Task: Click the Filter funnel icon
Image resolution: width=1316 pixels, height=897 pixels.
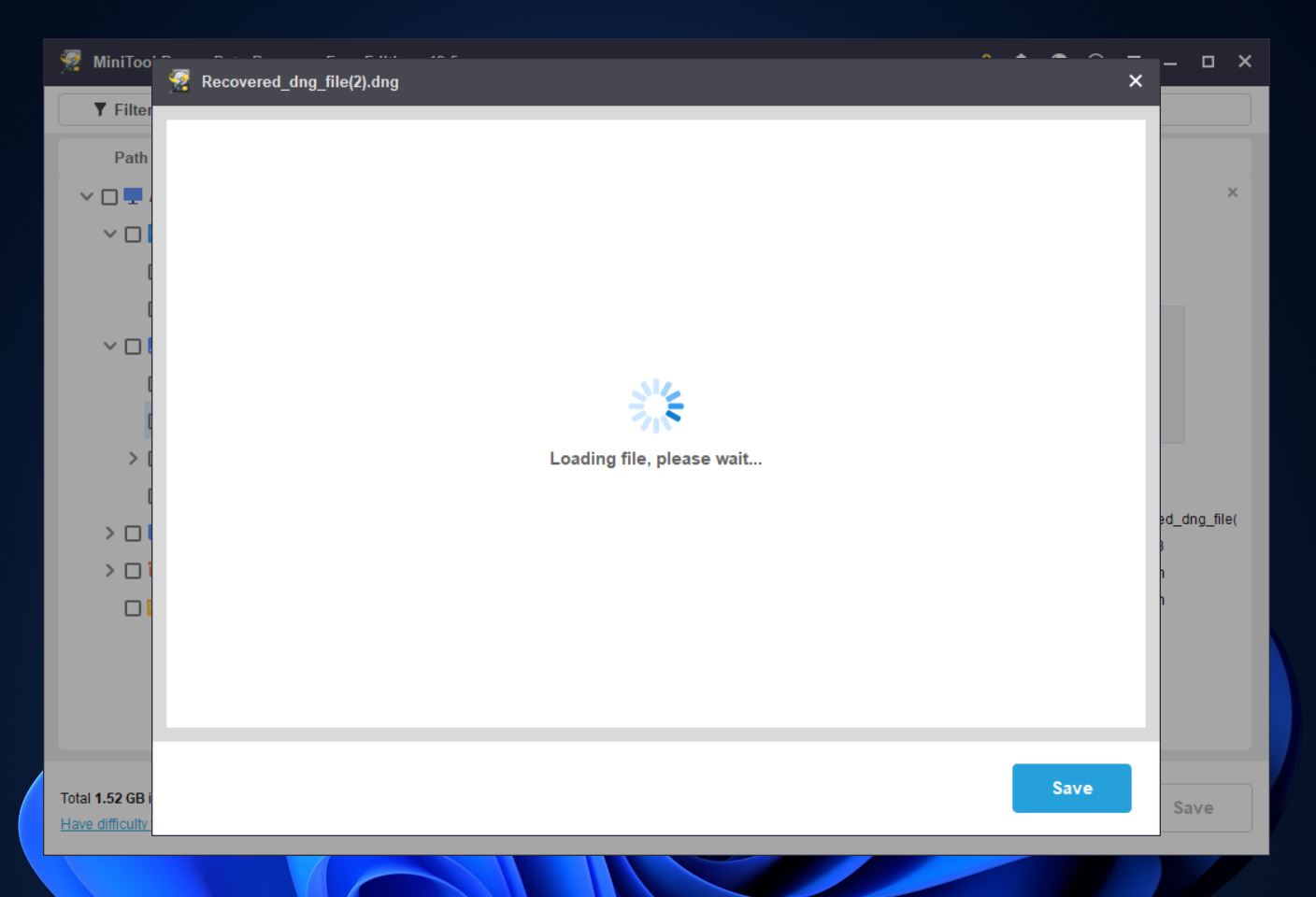Action: tap(99, 109)
